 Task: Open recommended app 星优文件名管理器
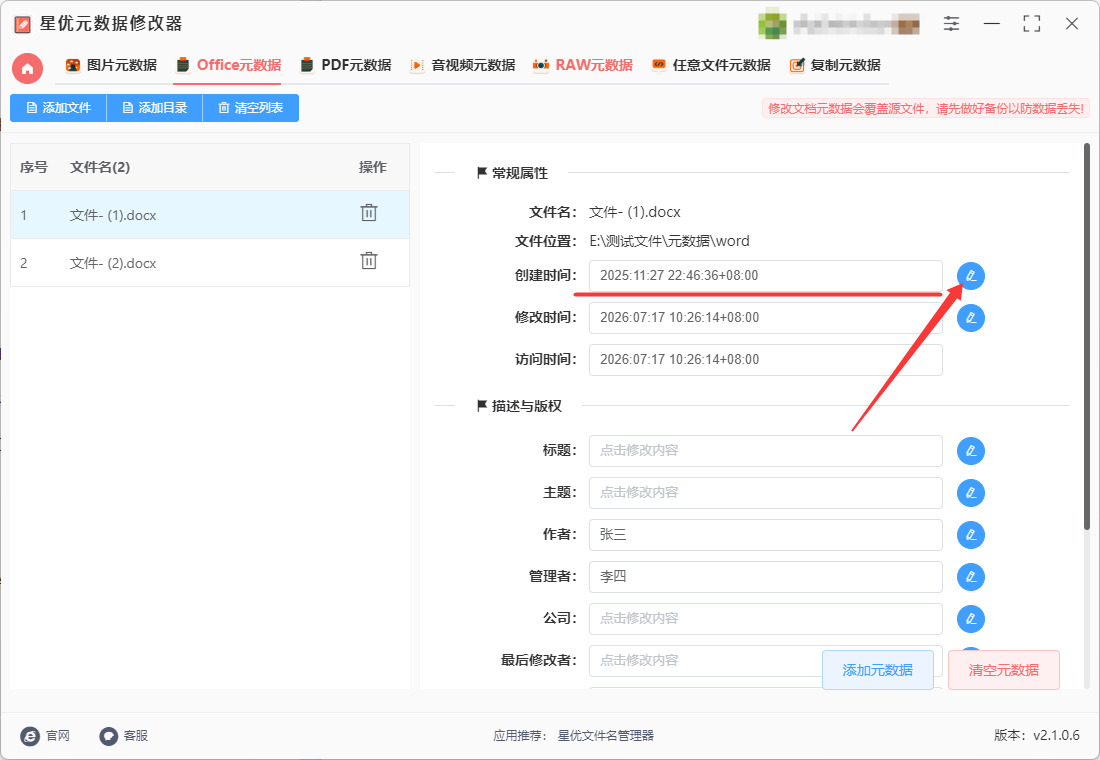click(605, 735)
